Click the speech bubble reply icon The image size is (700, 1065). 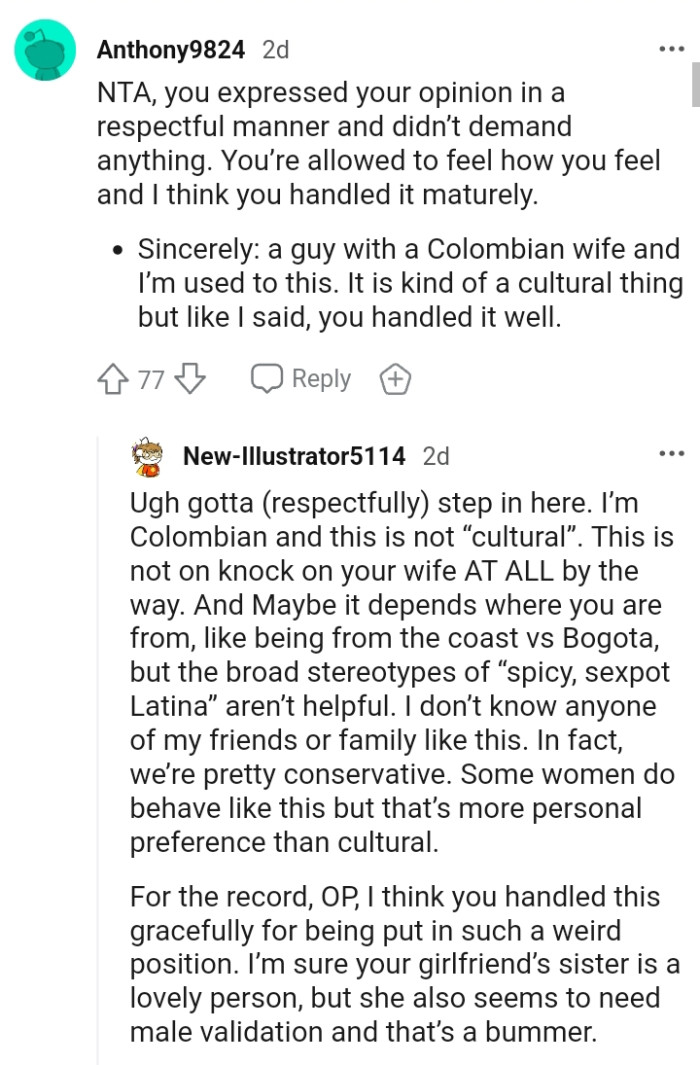pos(264,378)
